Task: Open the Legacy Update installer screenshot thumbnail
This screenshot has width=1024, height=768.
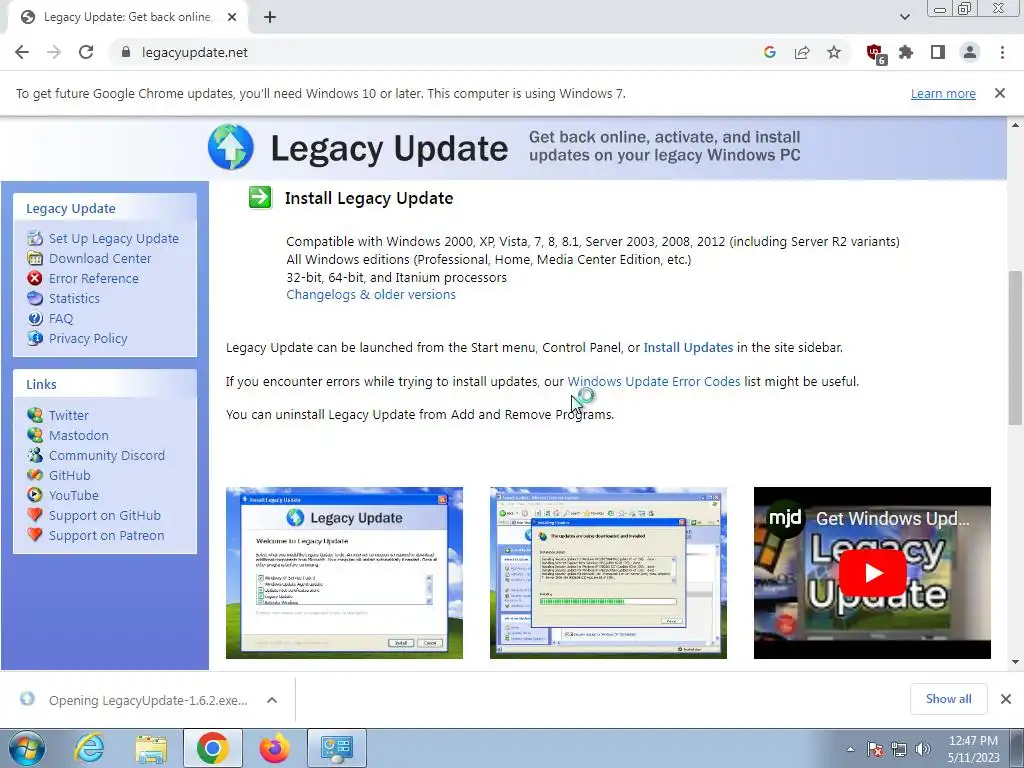Action: (344, 573)
